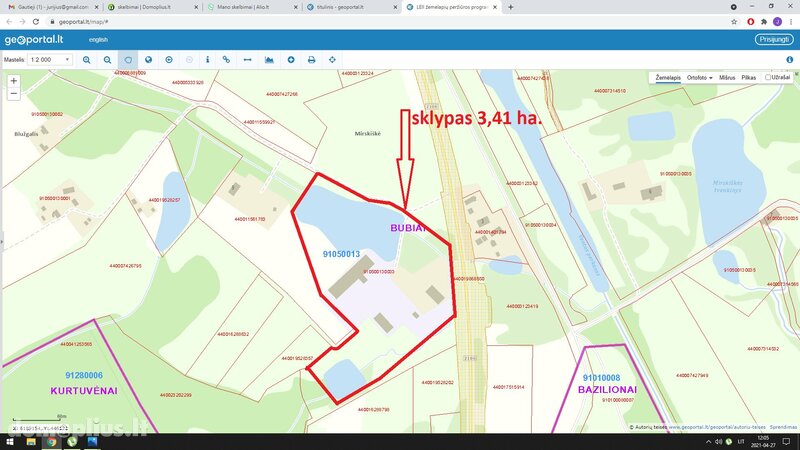This screenshot has width=800, height=450.
Task: Click the geoportal.lt logo
Action: pos(34,39)
